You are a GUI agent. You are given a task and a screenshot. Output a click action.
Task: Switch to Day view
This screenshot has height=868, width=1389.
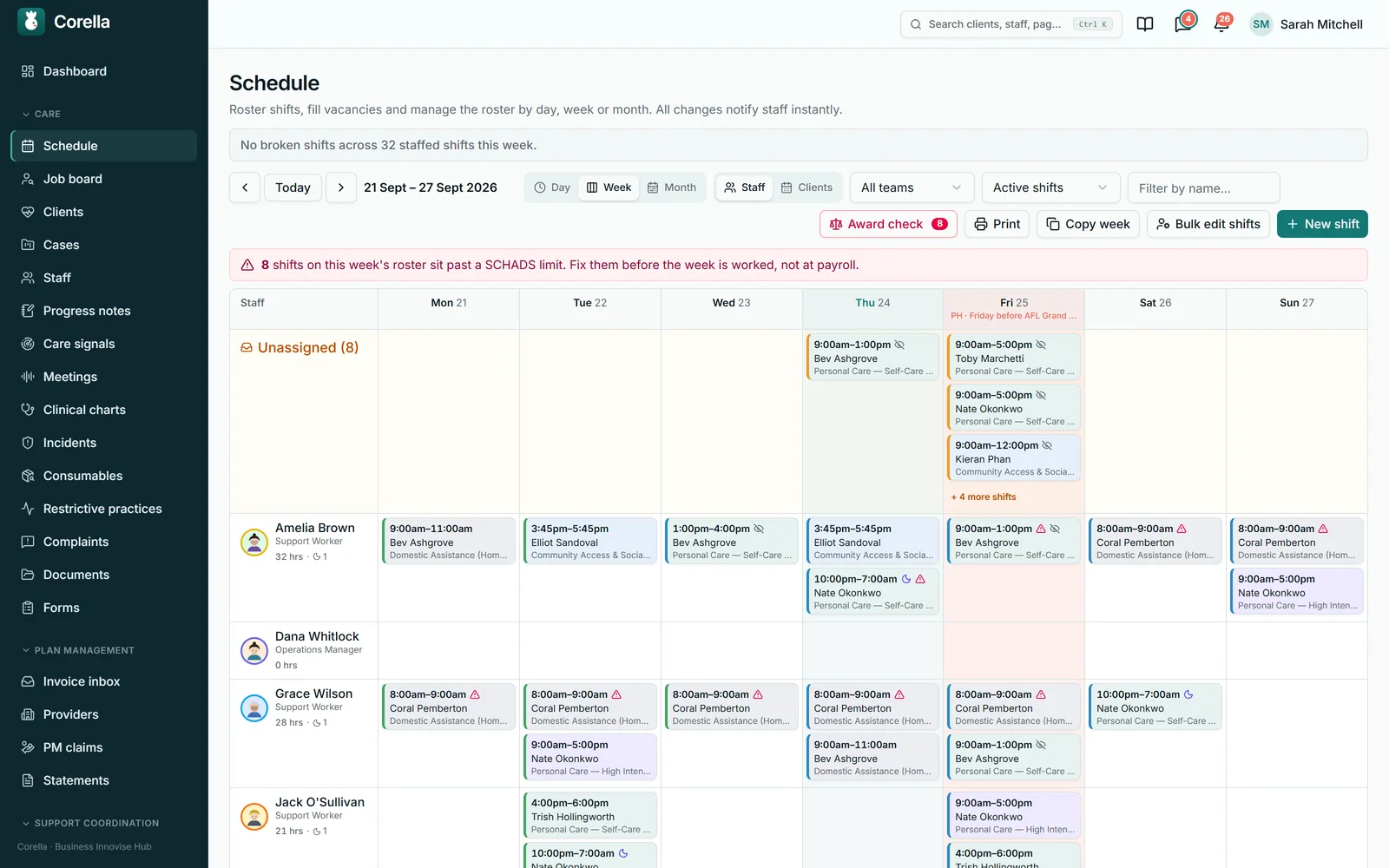[552, 187]
